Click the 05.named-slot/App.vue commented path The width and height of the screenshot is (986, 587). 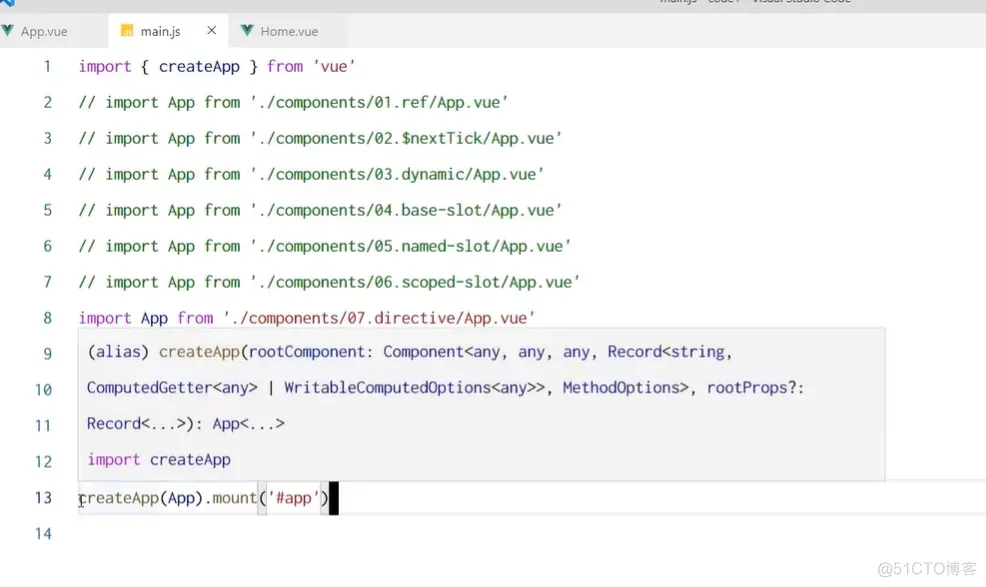click(411, 246)
